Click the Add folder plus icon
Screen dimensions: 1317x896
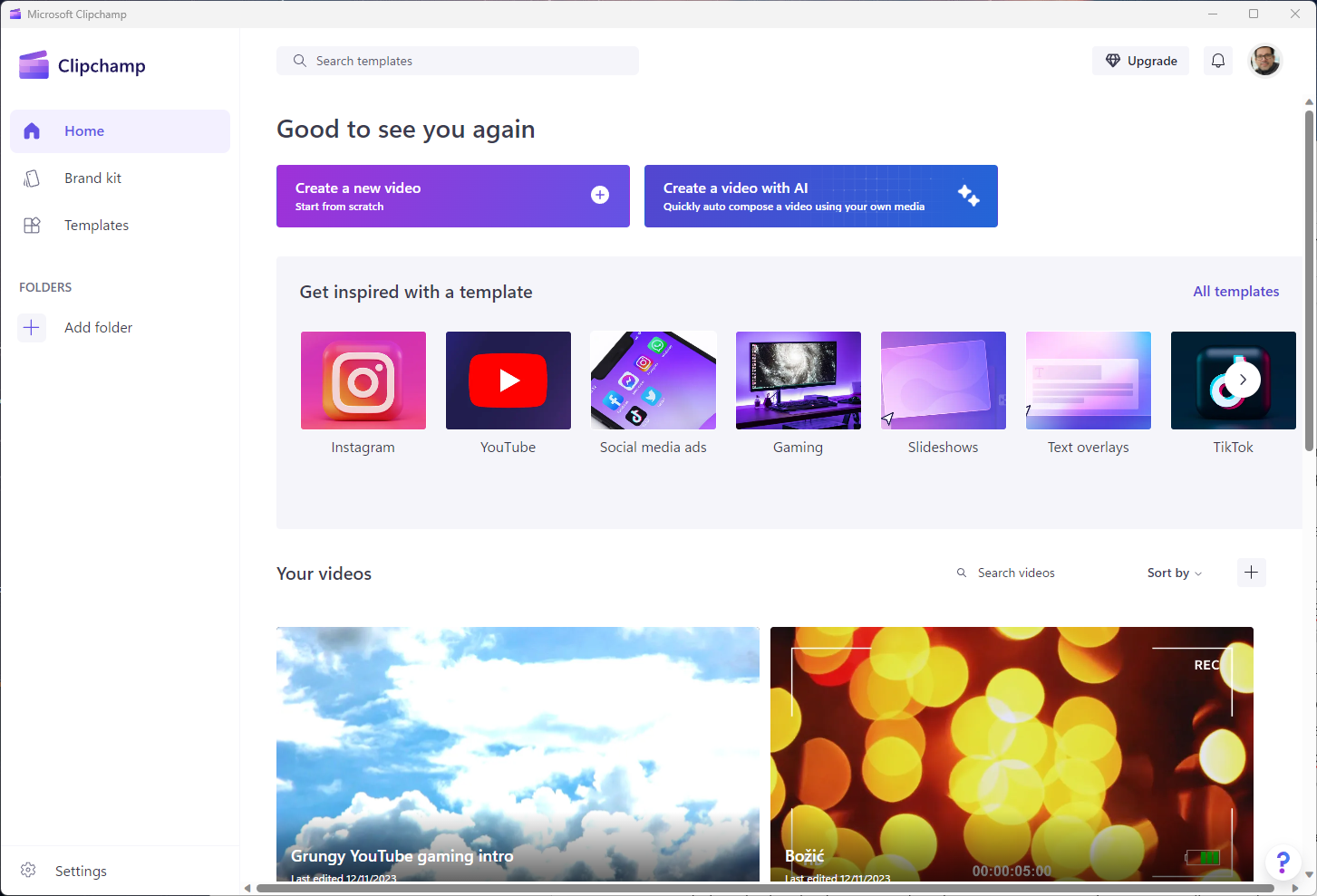point(32,327)
